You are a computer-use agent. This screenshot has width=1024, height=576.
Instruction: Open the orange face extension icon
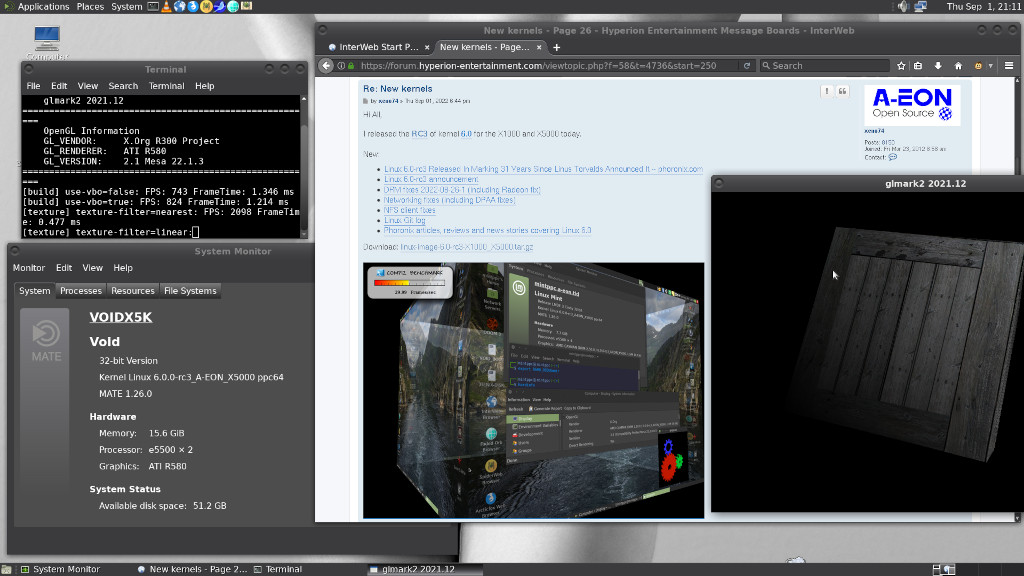point(978,65)
